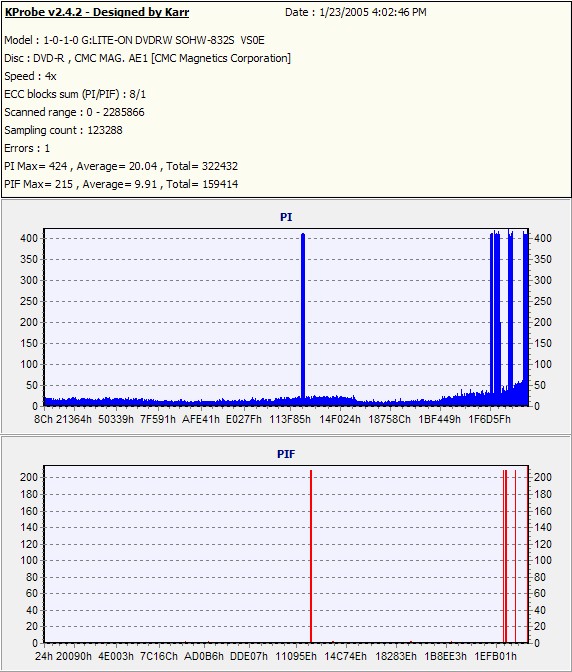Click the 400 y-axis label on PI chart
This screenshot has width=572, height=672.
[x=29, y=238]
